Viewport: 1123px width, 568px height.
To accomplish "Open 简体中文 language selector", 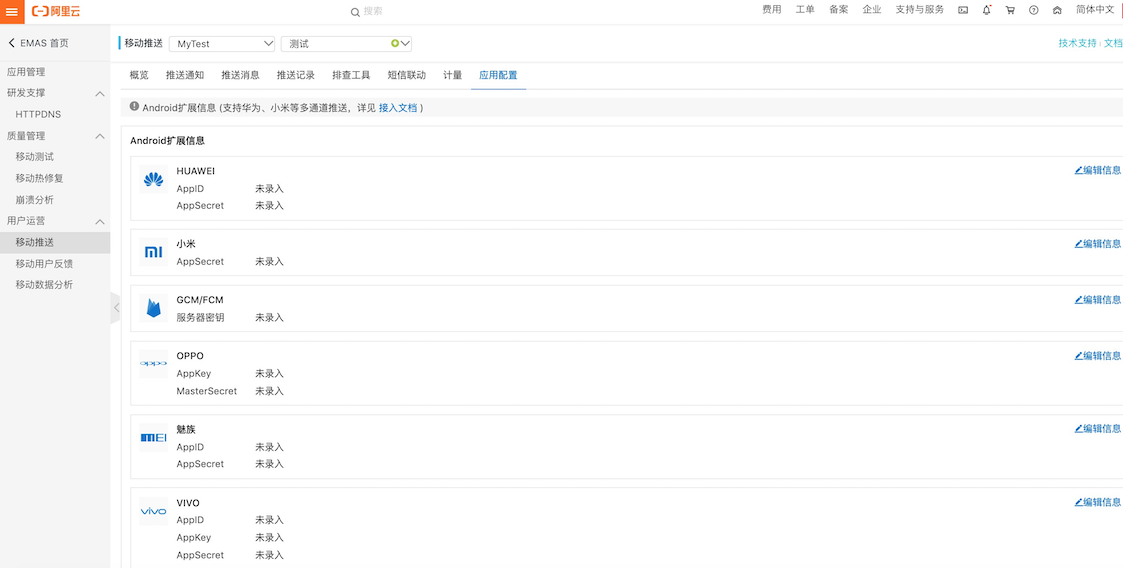I will (x=1095, y=10).
